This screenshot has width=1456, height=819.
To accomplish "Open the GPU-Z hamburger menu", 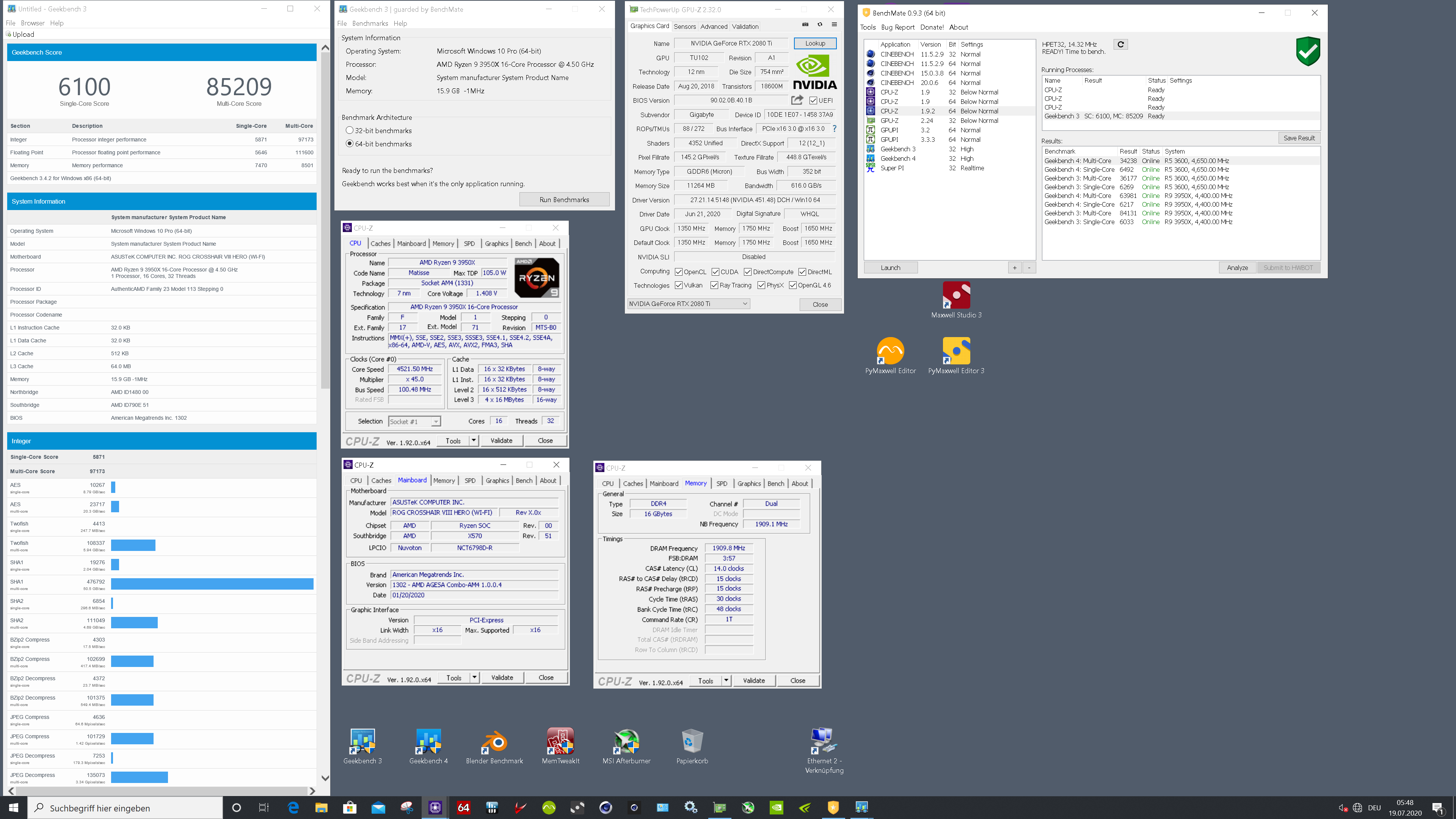I will click(x=834, y=24).
